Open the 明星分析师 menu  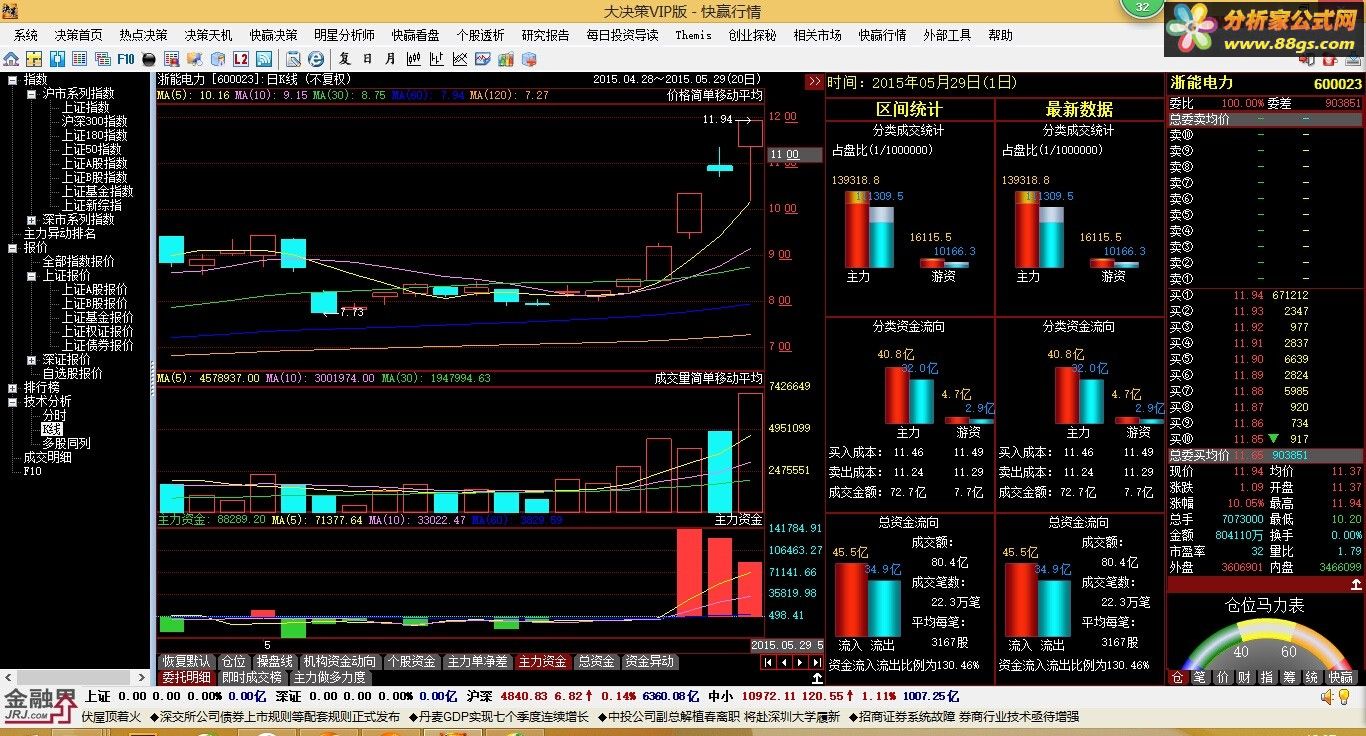(344, 35)
